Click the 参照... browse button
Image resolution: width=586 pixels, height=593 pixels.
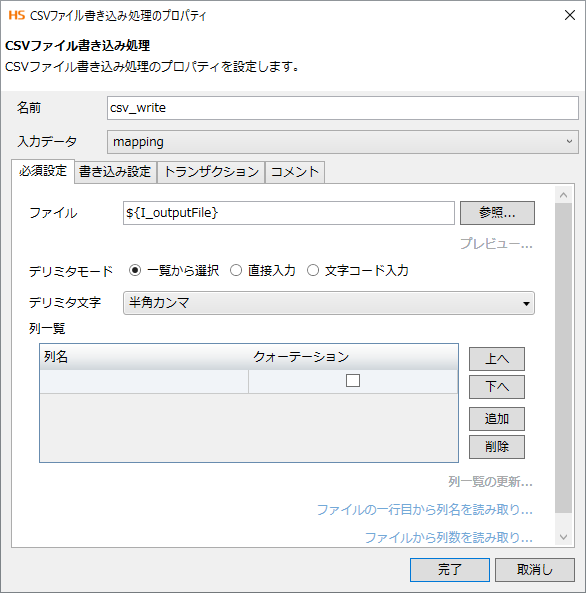point(497,213)
